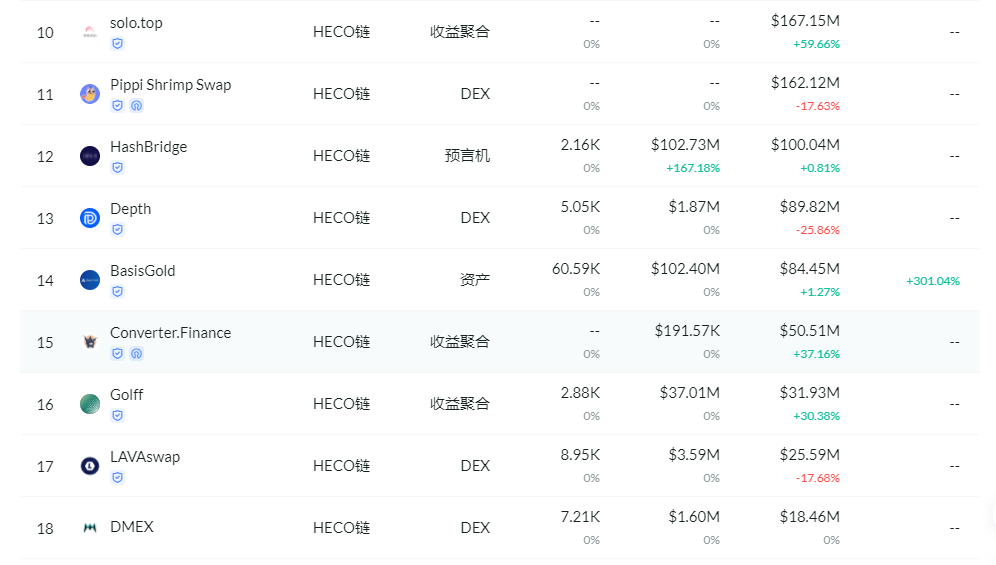Click the HashBridge project logo

coord(90,156)
